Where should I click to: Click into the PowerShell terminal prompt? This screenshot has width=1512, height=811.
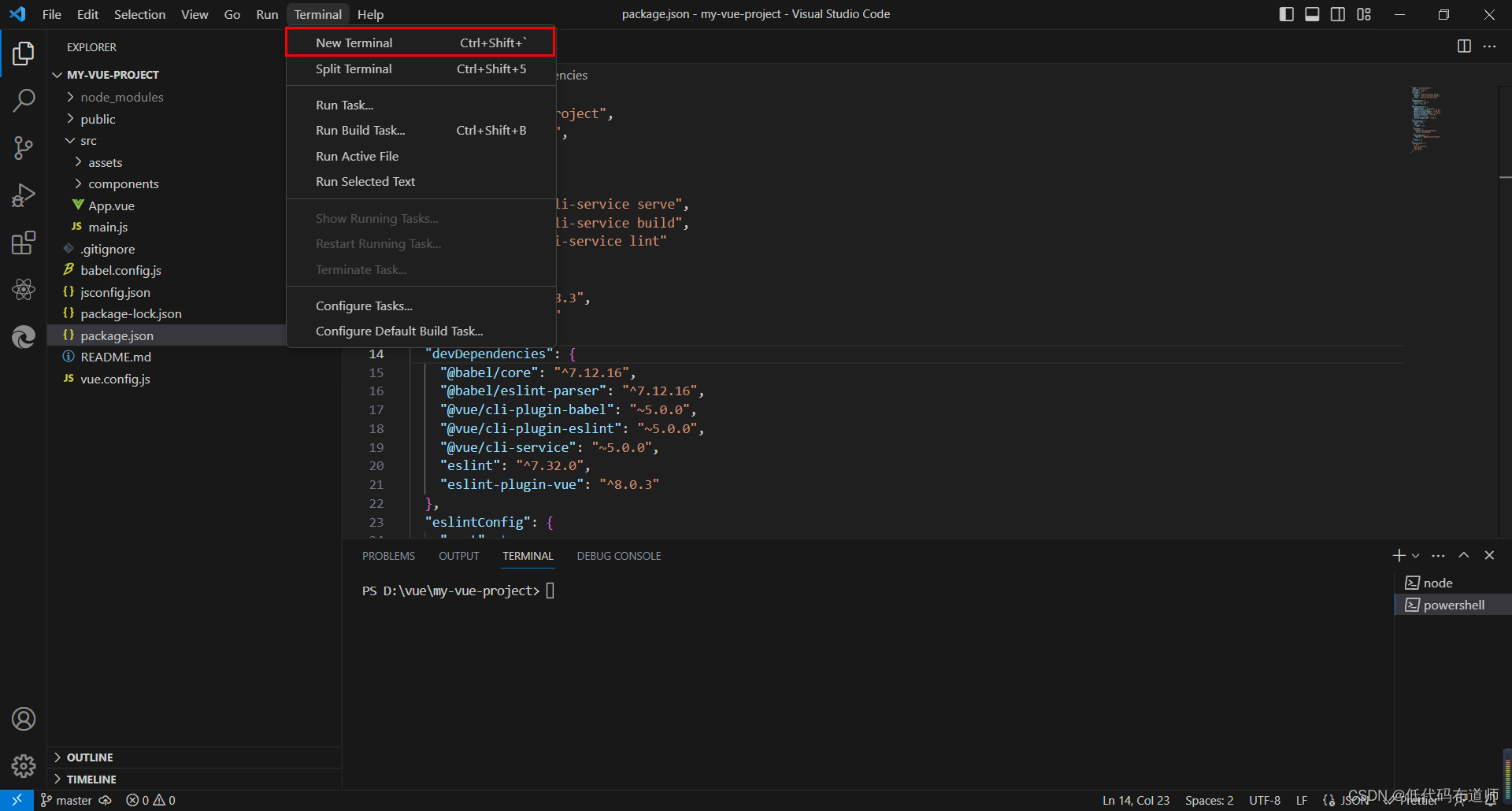(551, 591)
